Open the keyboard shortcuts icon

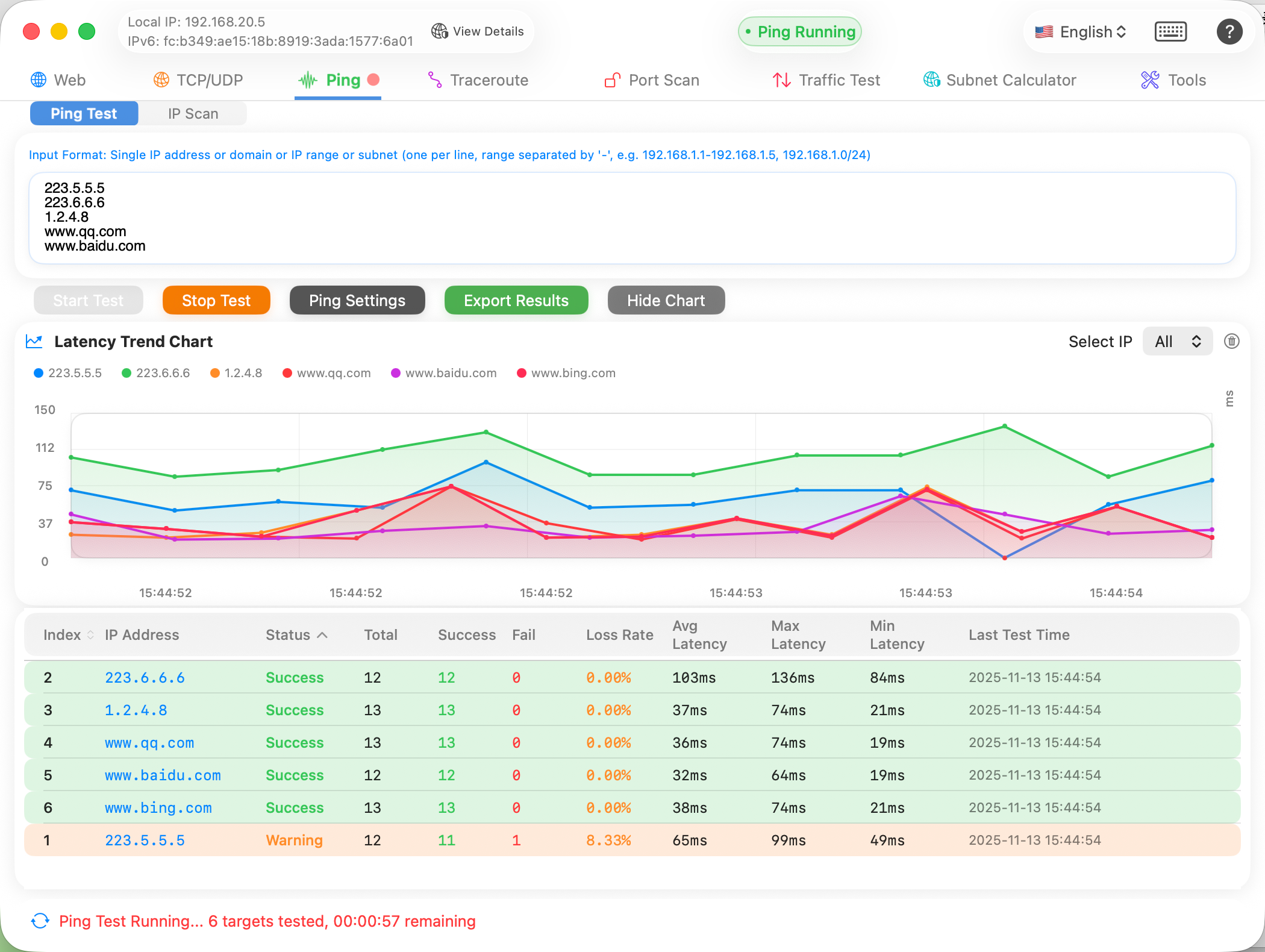point(1170,31)
